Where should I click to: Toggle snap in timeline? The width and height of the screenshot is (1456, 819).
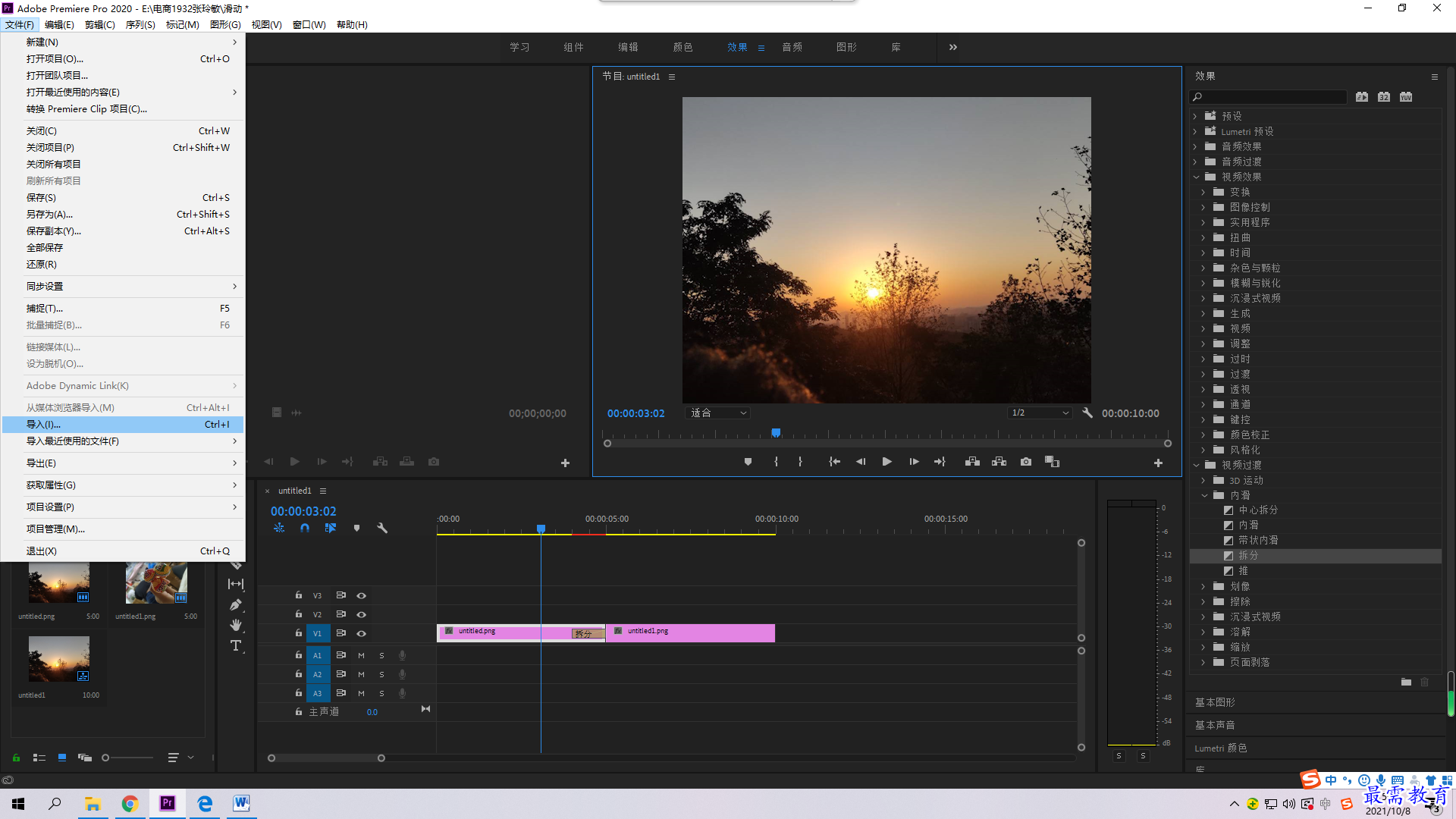tap(304, 528)
